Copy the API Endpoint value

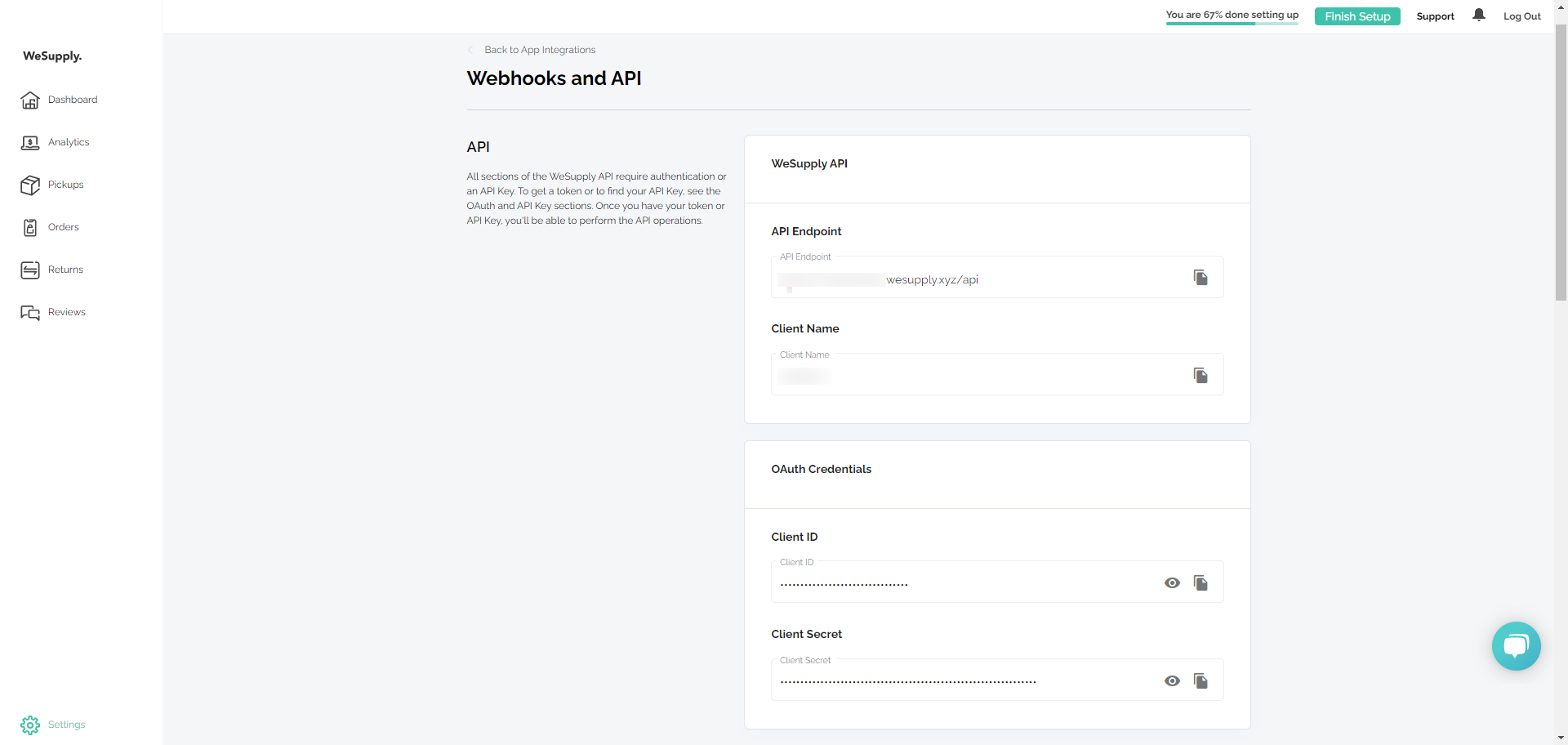click(1200, 278)
